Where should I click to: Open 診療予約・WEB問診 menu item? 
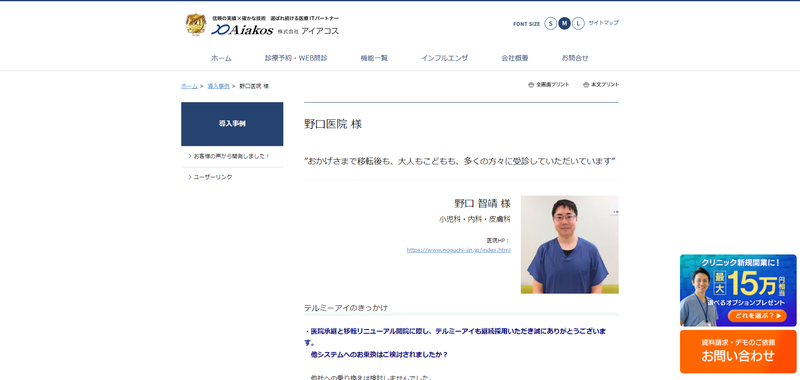coord(296,58)
